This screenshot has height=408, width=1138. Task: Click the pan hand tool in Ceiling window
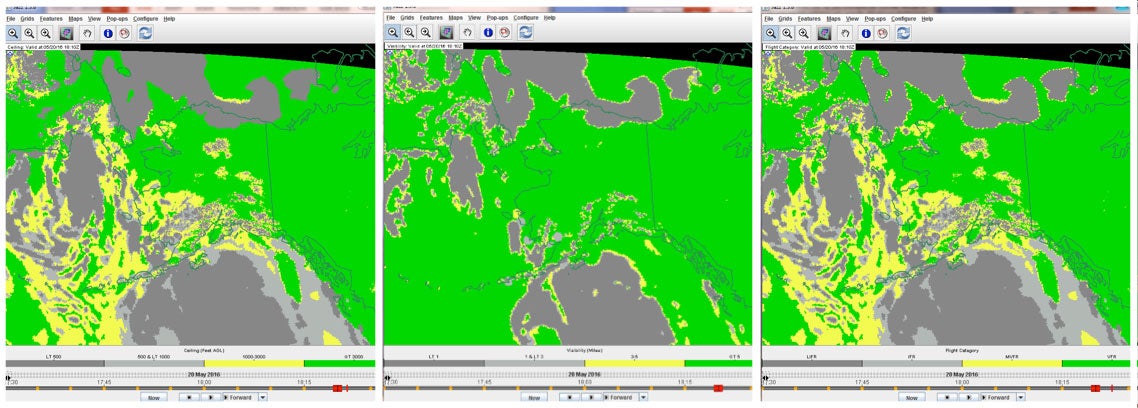(x=88, y=33)
